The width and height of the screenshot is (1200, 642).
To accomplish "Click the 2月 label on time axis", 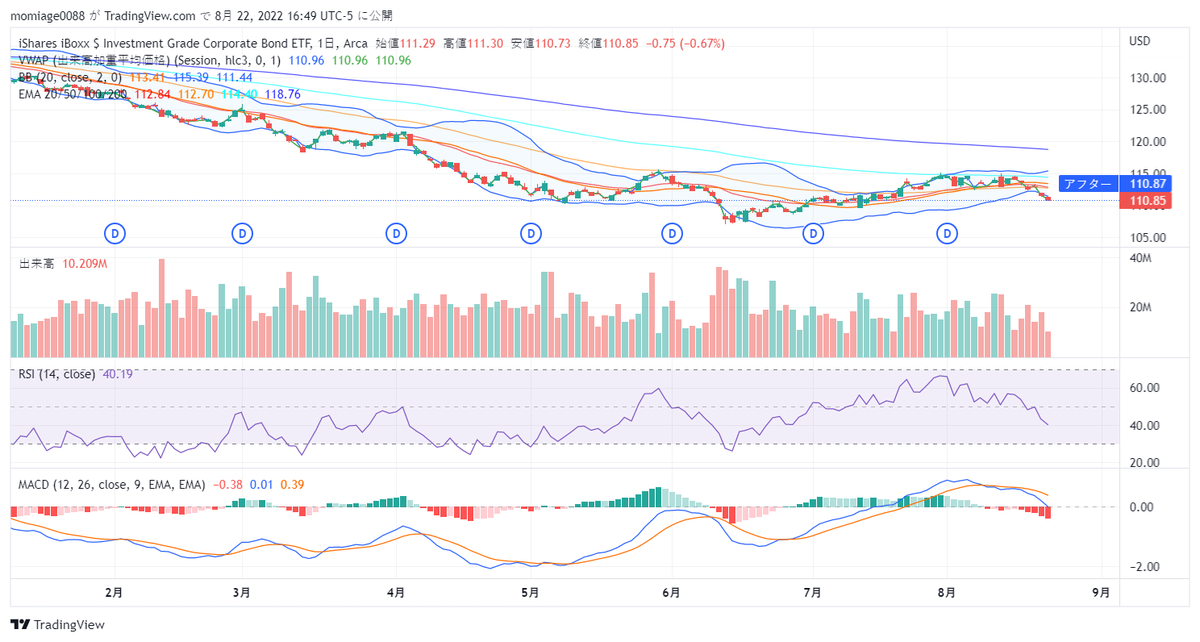I will coord(114,592).
